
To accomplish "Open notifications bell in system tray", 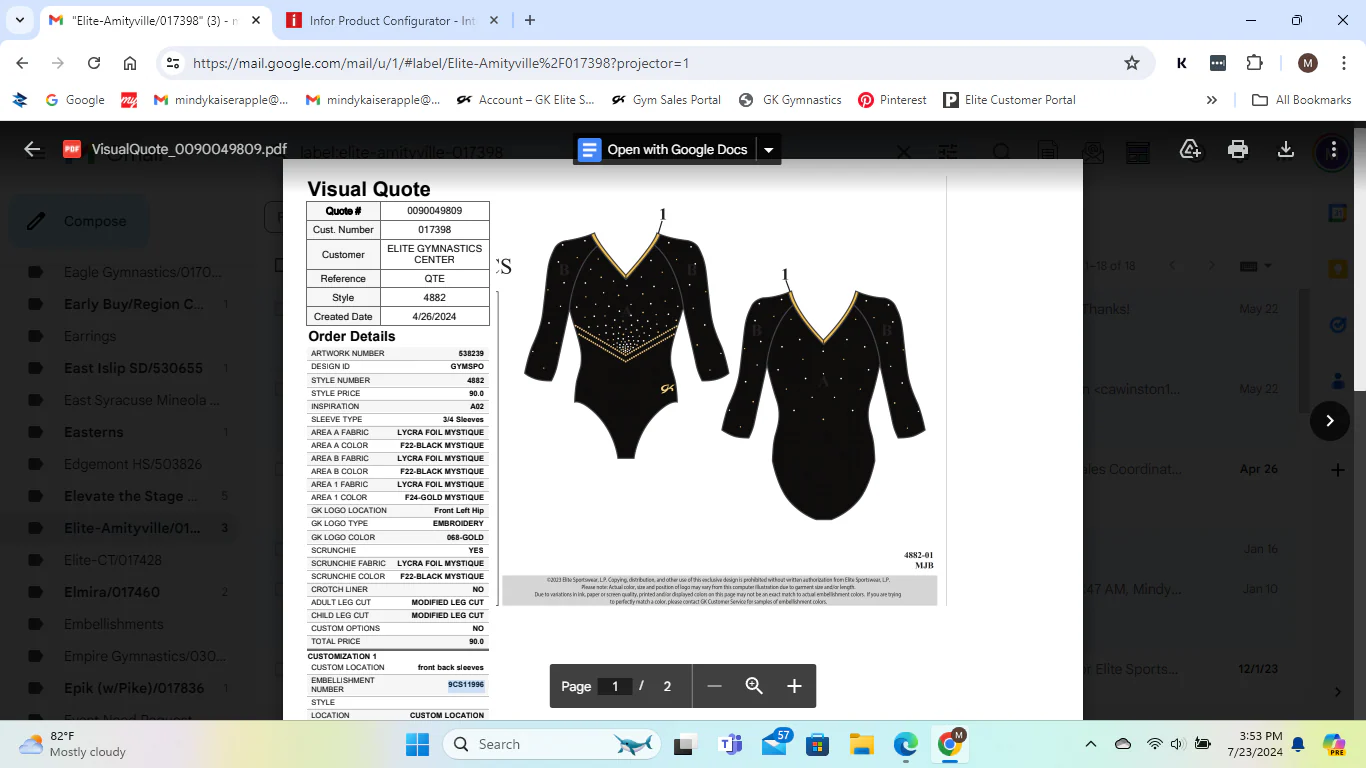I will click(1298, 744).
